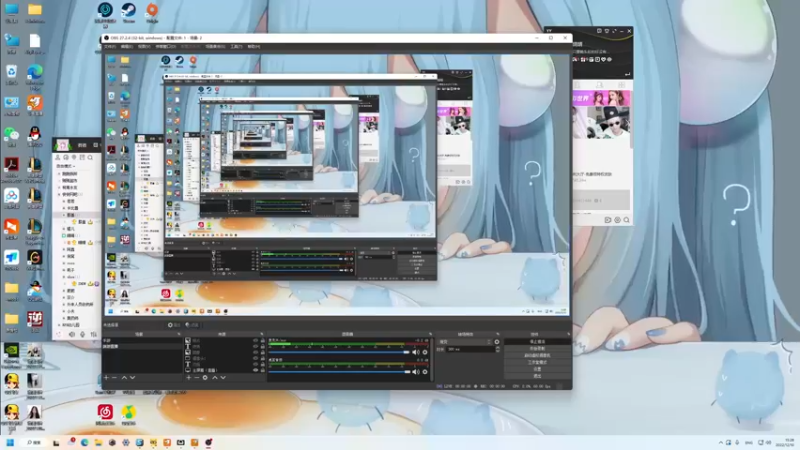This screenshot has height=450, width=800.
Task: Open gear settings for bottom audio mixer channel
Action: pos(424,372)
